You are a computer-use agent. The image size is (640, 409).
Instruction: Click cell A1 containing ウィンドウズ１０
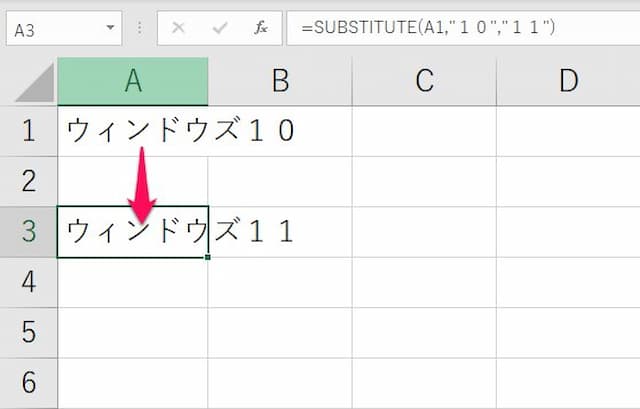click(x=133, y=130)
